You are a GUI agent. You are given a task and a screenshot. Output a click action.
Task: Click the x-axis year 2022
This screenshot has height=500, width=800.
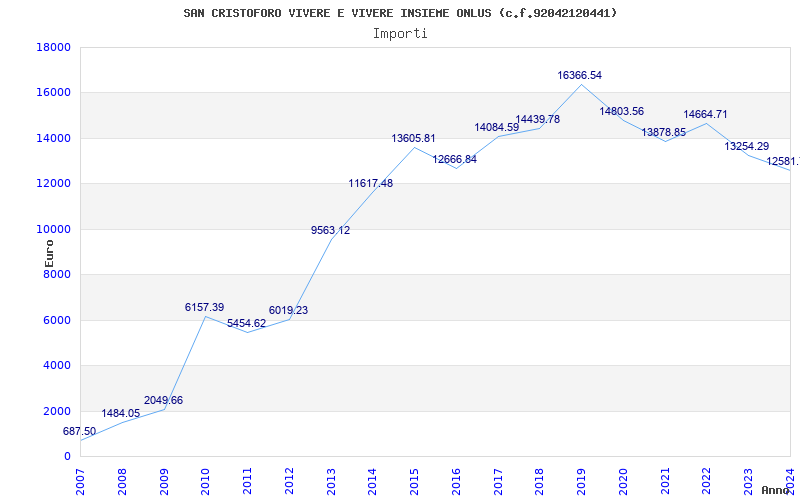[x=707, y=482]
